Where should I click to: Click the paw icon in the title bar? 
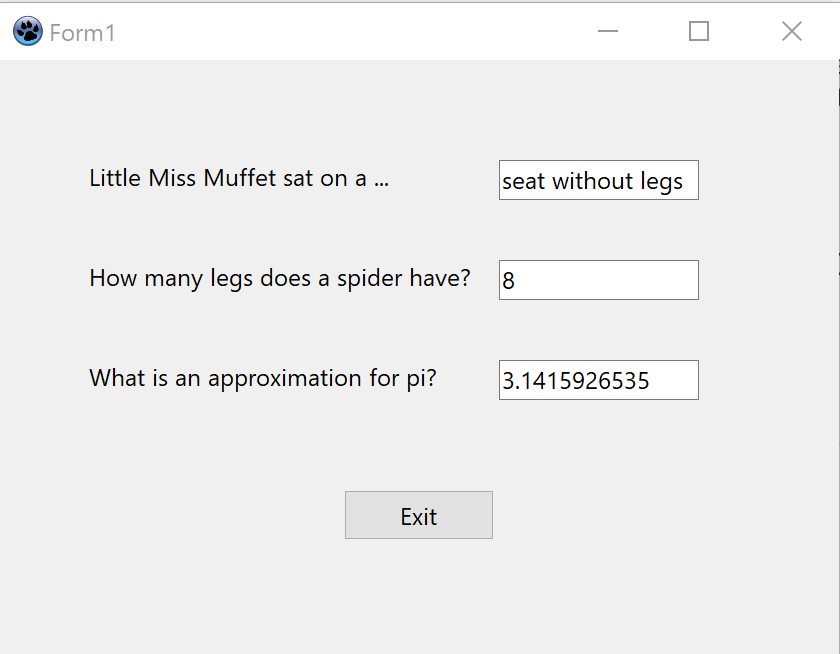27,32
